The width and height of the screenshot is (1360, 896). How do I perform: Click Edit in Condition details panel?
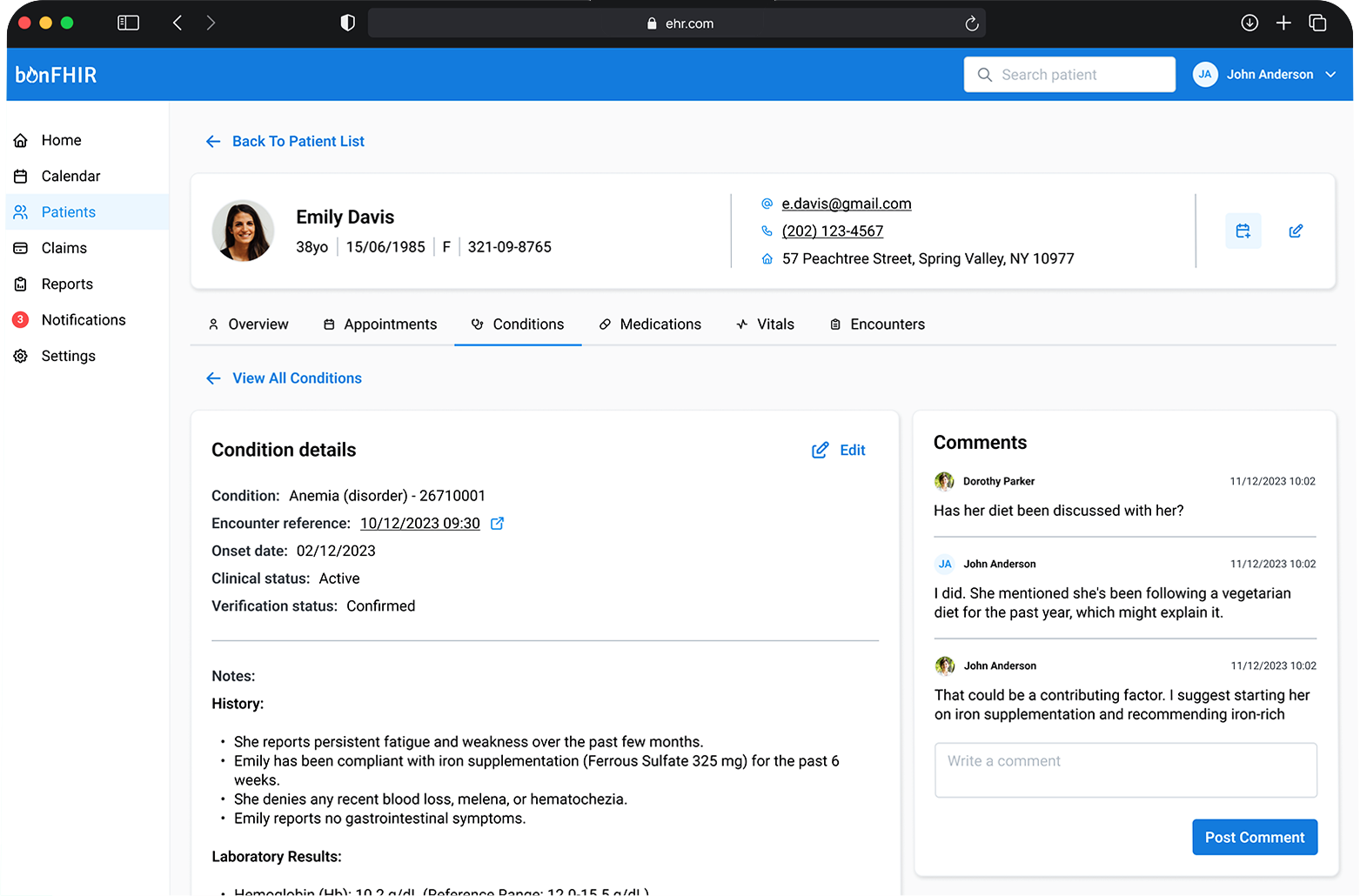(x=838, y=450)
